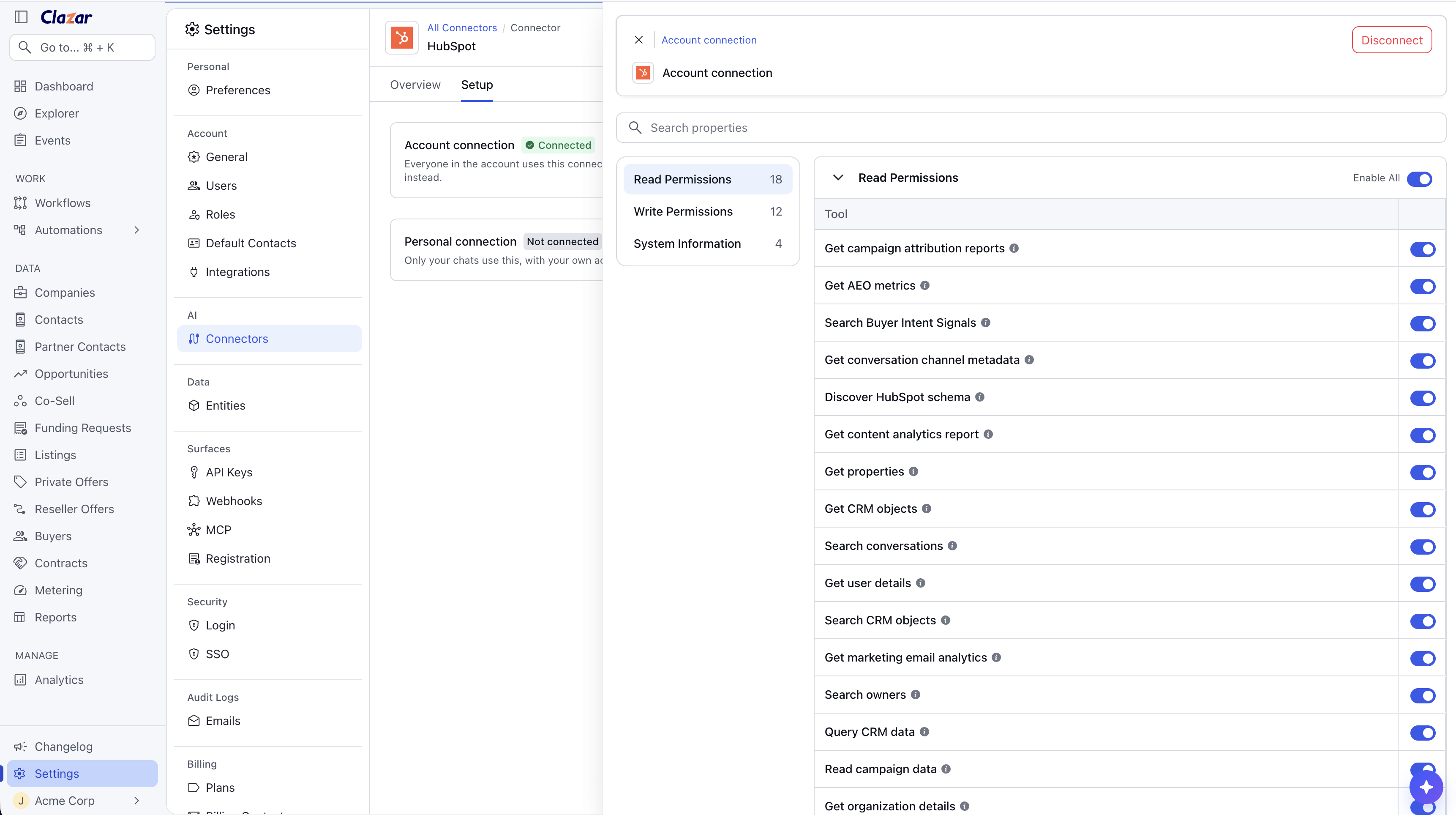Click the sparkle AI assistant button
Viewport: 1456px width, 815px height.
pyautogui.click(x=1426, y=787)
